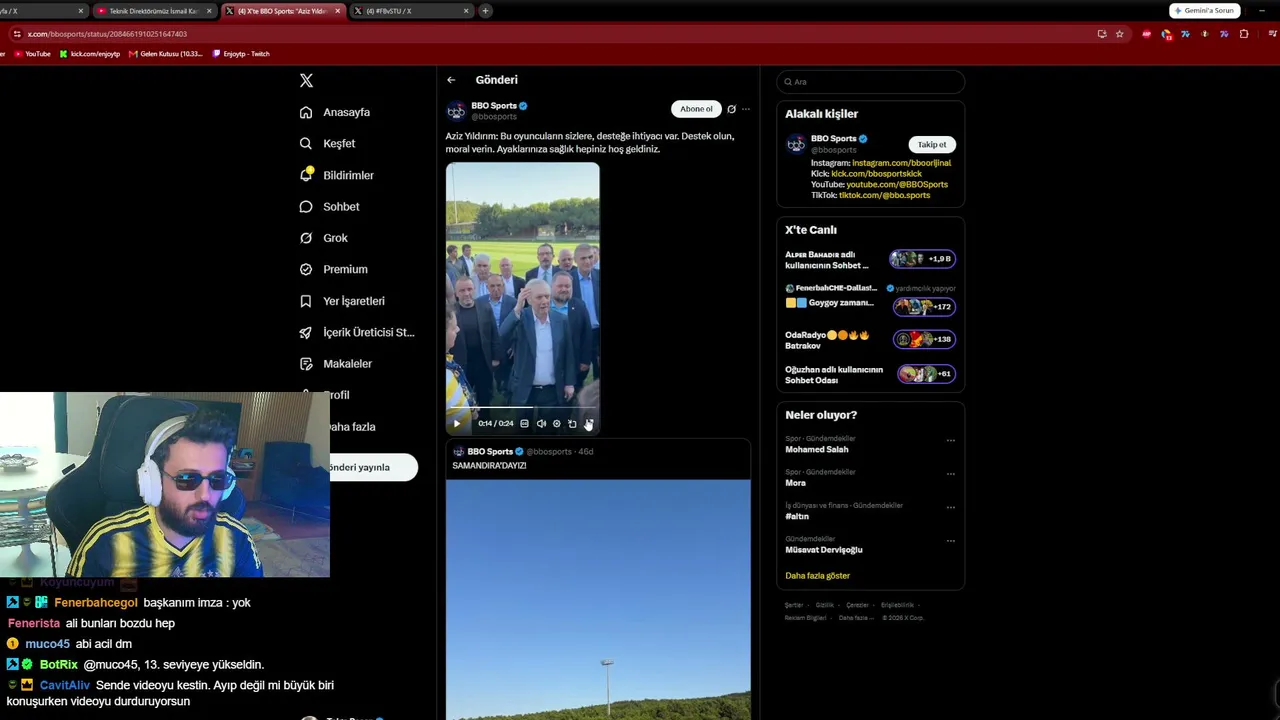This screenshot has width=1280, height=720.
Task: Open a new browser tab
Action: pyautogui.click(x=485, y=11)
